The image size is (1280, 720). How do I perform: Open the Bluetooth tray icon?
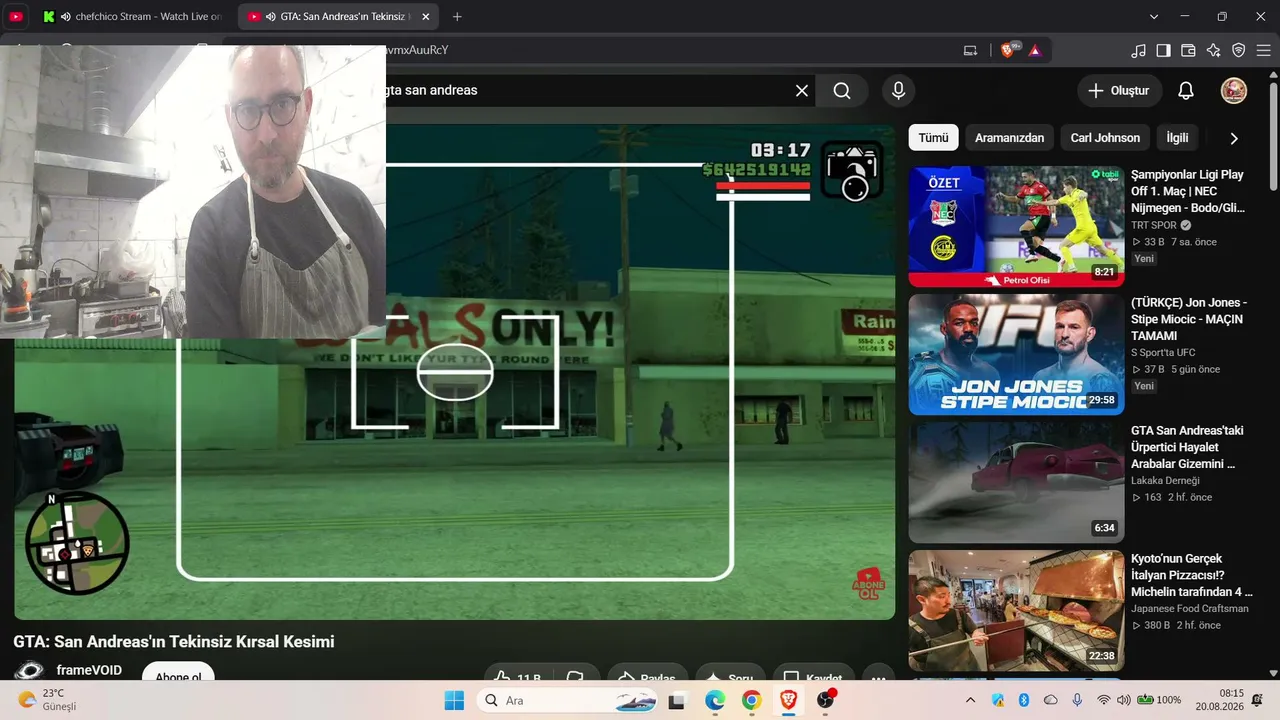click(x=1024, y=700)
